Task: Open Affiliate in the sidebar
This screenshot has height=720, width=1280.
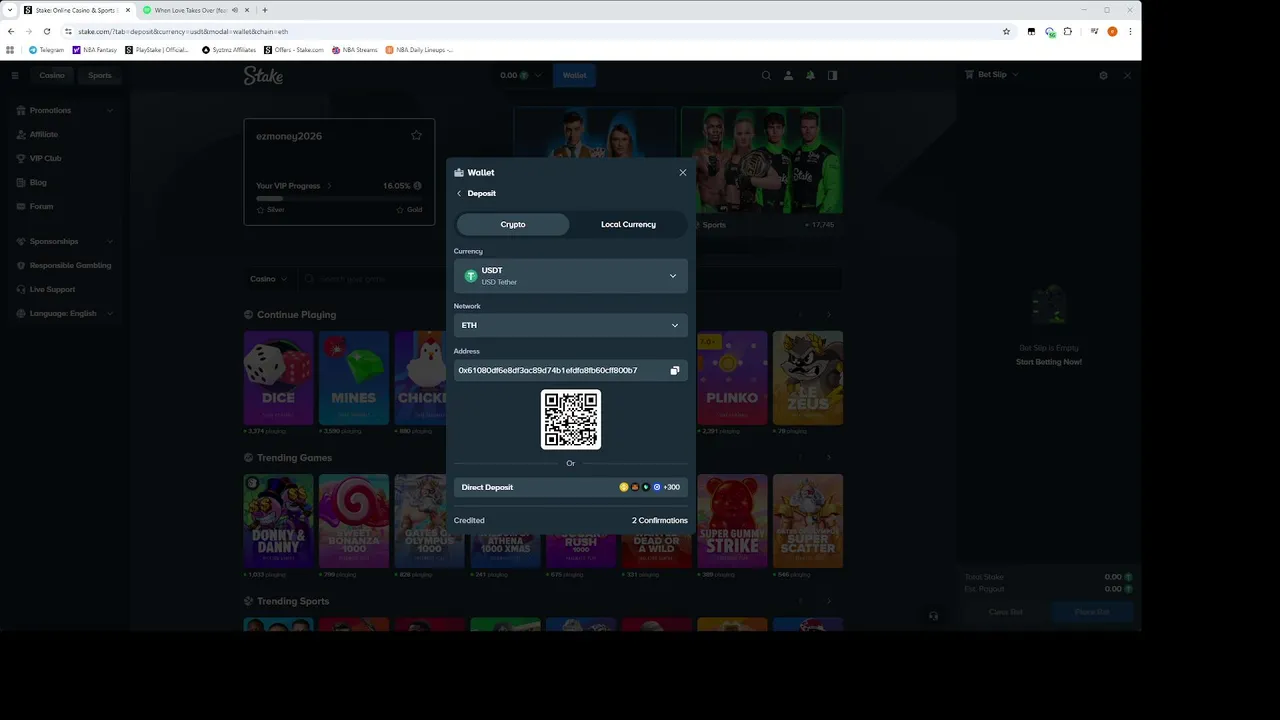Action: pos(44,134)
